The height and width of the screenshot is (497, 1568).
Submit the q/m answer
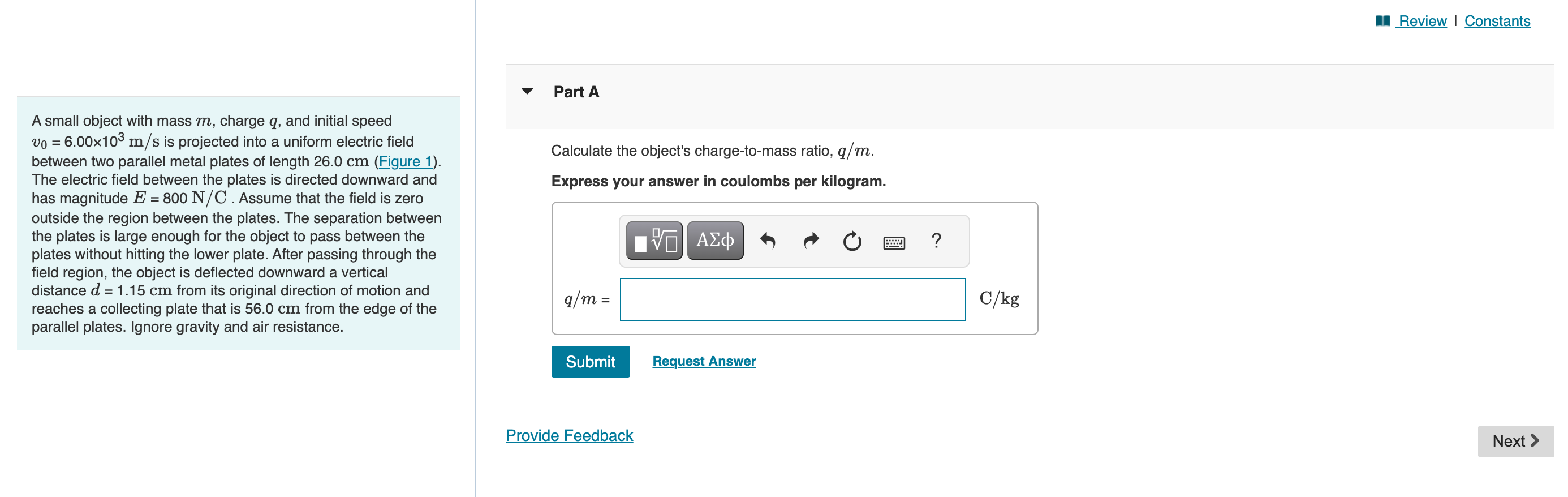(590, 361)
